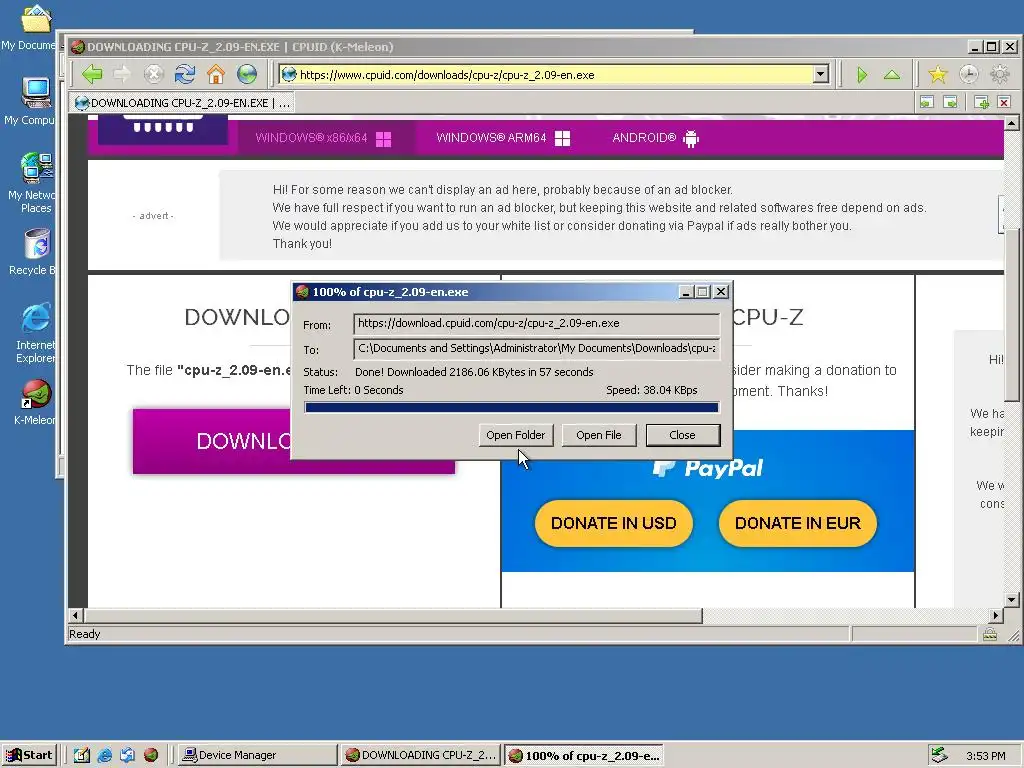Open the WINDOWS x86/x64 menu item

coord(323,138)
